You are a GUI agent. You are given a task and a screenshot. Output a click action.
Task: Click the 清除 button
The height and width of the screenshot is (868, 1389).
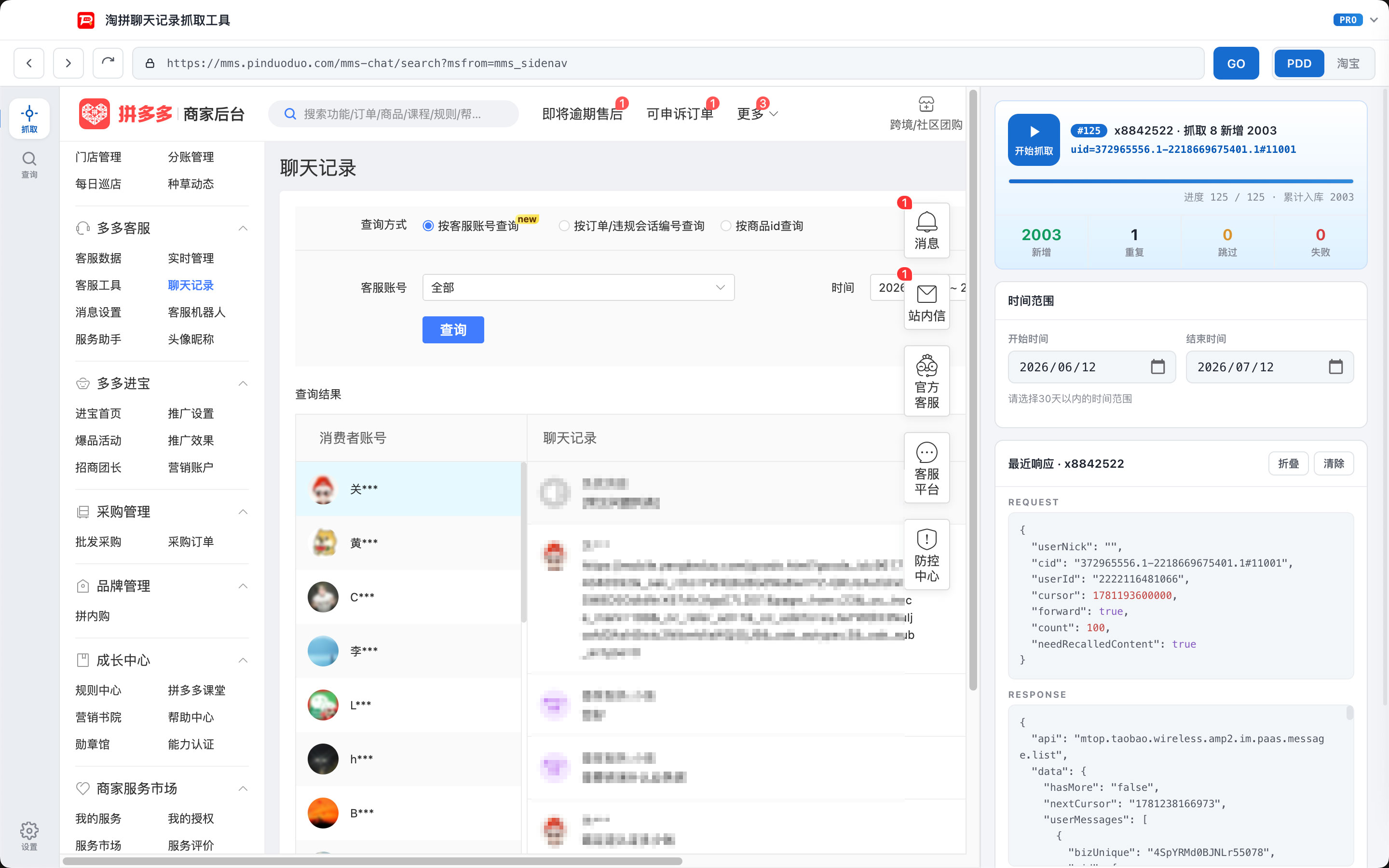click(x=1334, y=464)
